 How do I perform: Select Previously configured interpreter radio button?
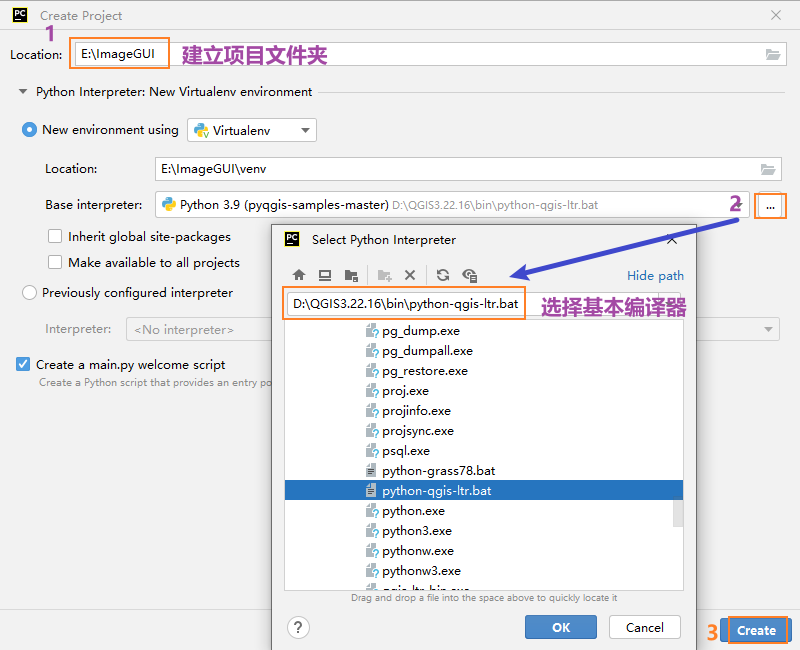(29, 292)
